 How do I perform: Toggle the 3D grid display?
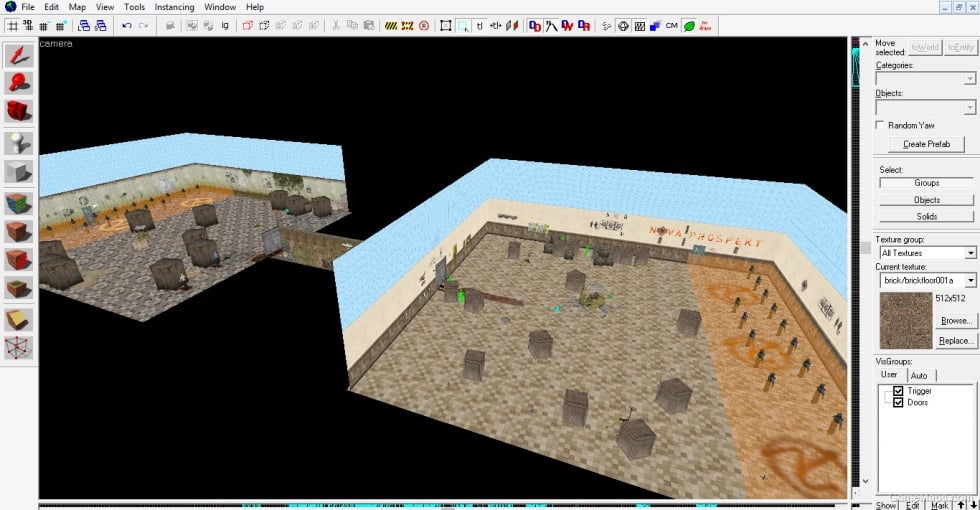pyautogui.click(x=28, y=26)
